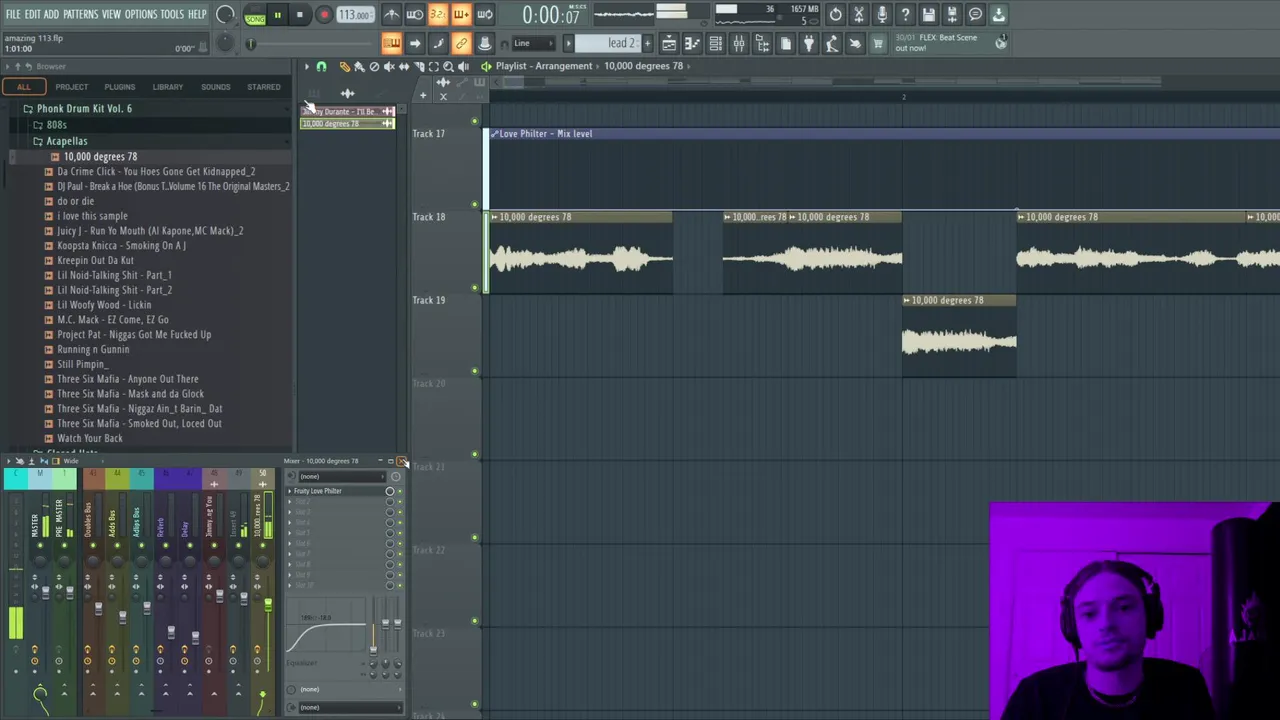
Task: Click the shopping cart content library icon
Action: (x=878, y=43)
